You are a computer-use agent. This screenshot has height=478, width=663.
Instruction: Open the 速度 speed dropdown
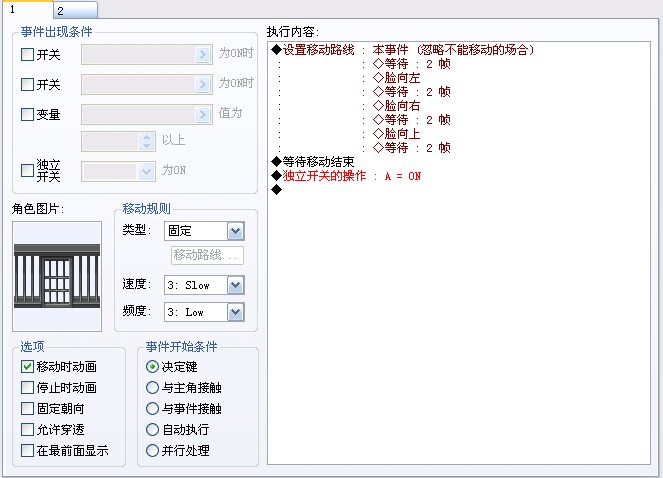point(236,286)
